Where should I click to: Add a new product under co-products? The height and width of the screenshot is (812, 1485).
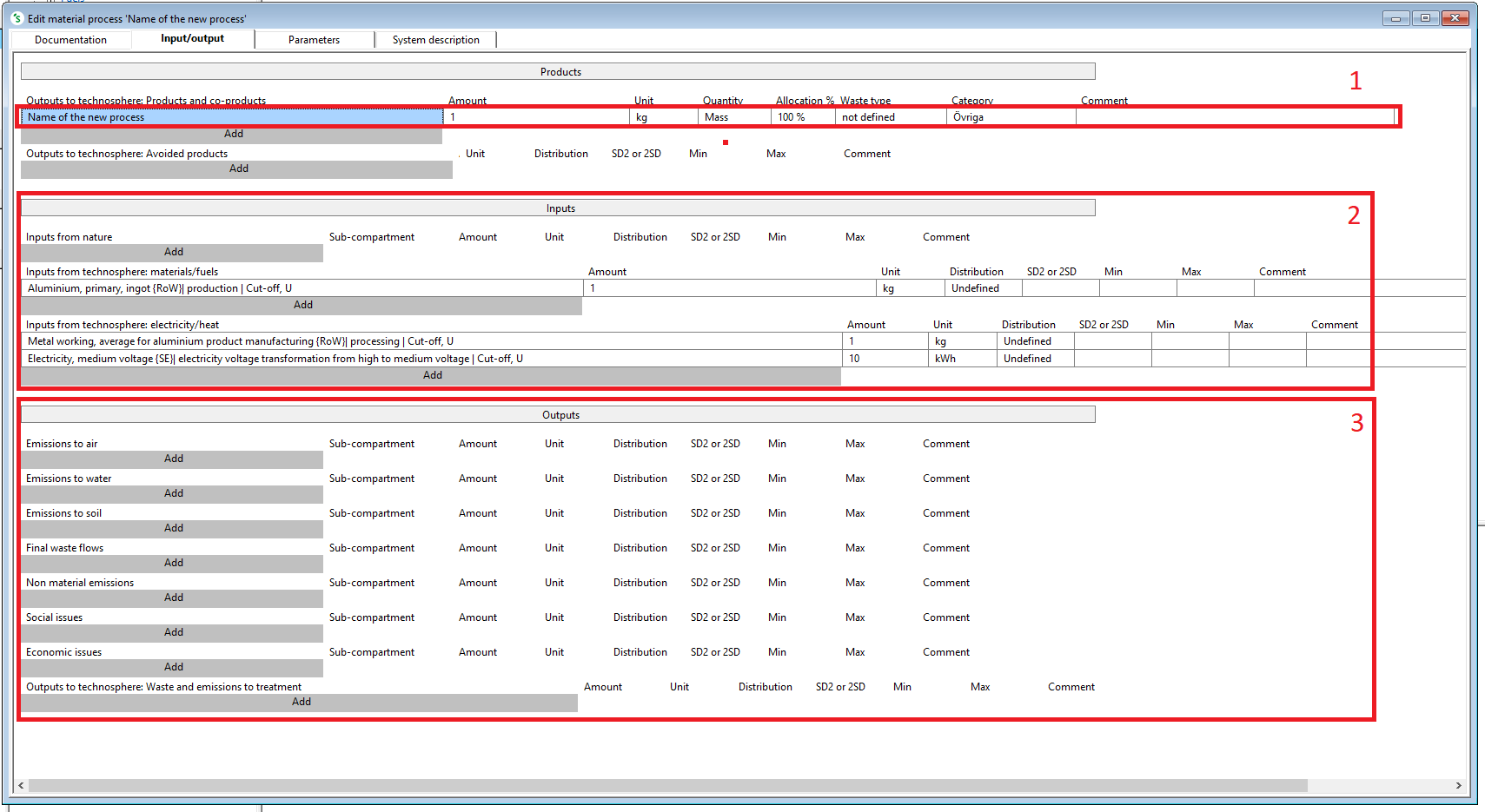pos(233,135)
